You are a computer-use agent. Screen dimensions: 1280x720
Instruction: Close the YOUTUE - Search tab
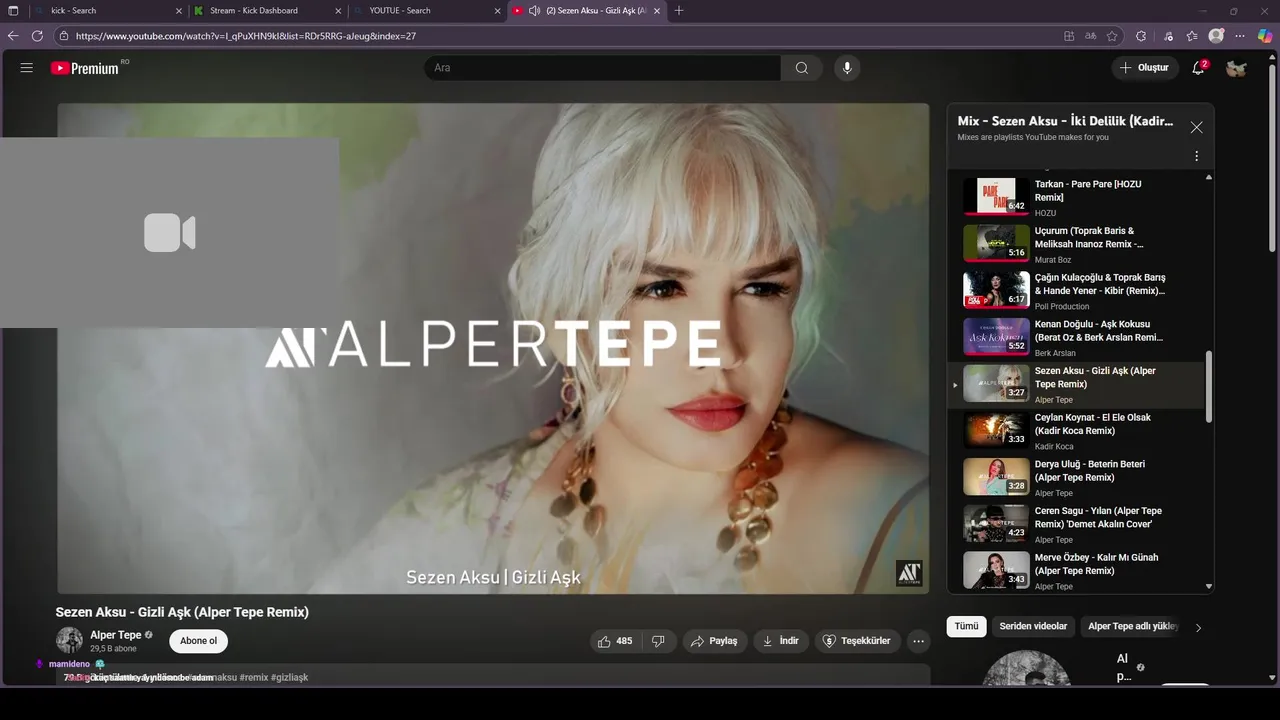(498, 11)
